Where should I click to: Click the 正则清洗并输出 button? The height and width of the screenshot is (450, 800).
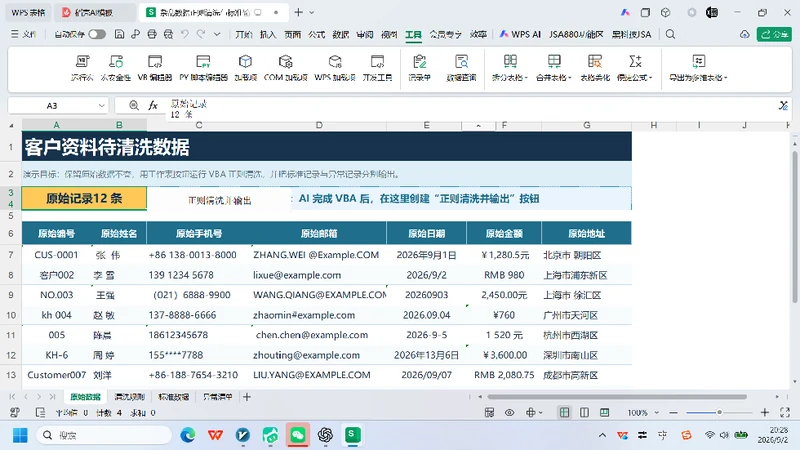pyautogui.click(x=219, y=201)
